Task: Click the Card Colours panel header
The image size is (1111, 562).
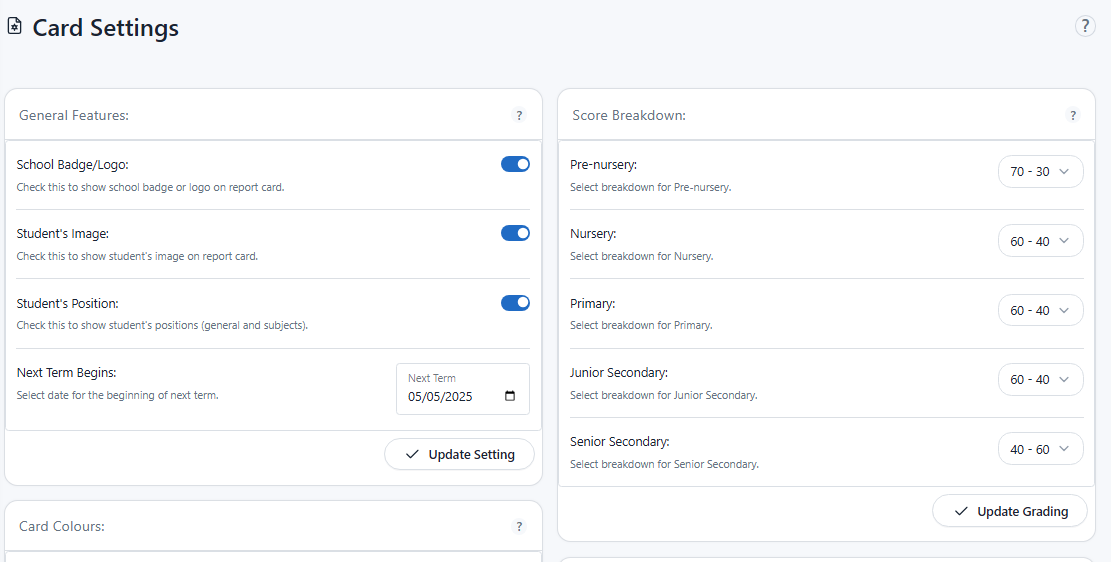Action: pos(62,527)
